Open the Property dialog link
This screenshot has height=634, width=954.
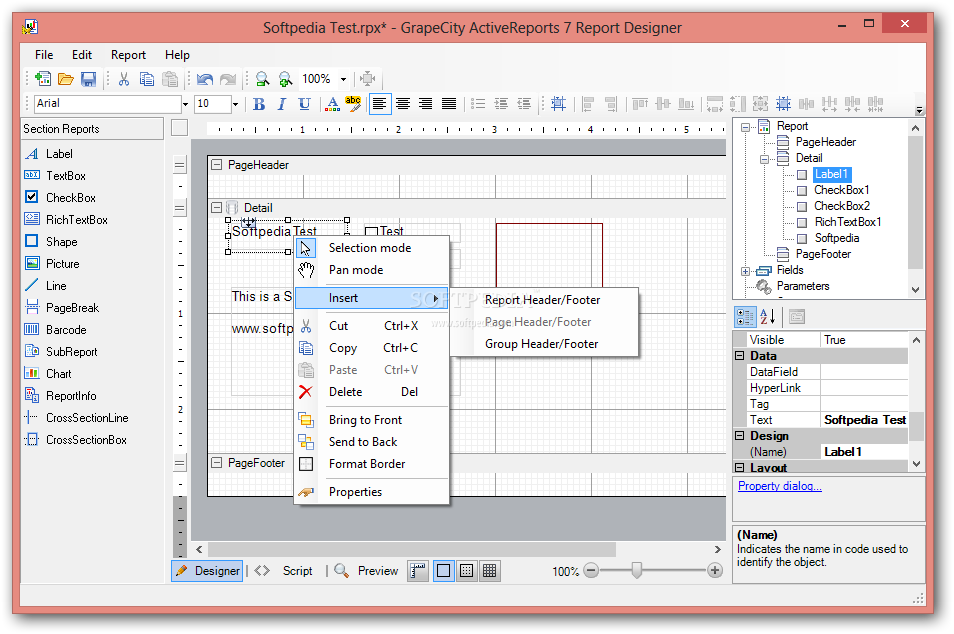(x=779, y=486)
